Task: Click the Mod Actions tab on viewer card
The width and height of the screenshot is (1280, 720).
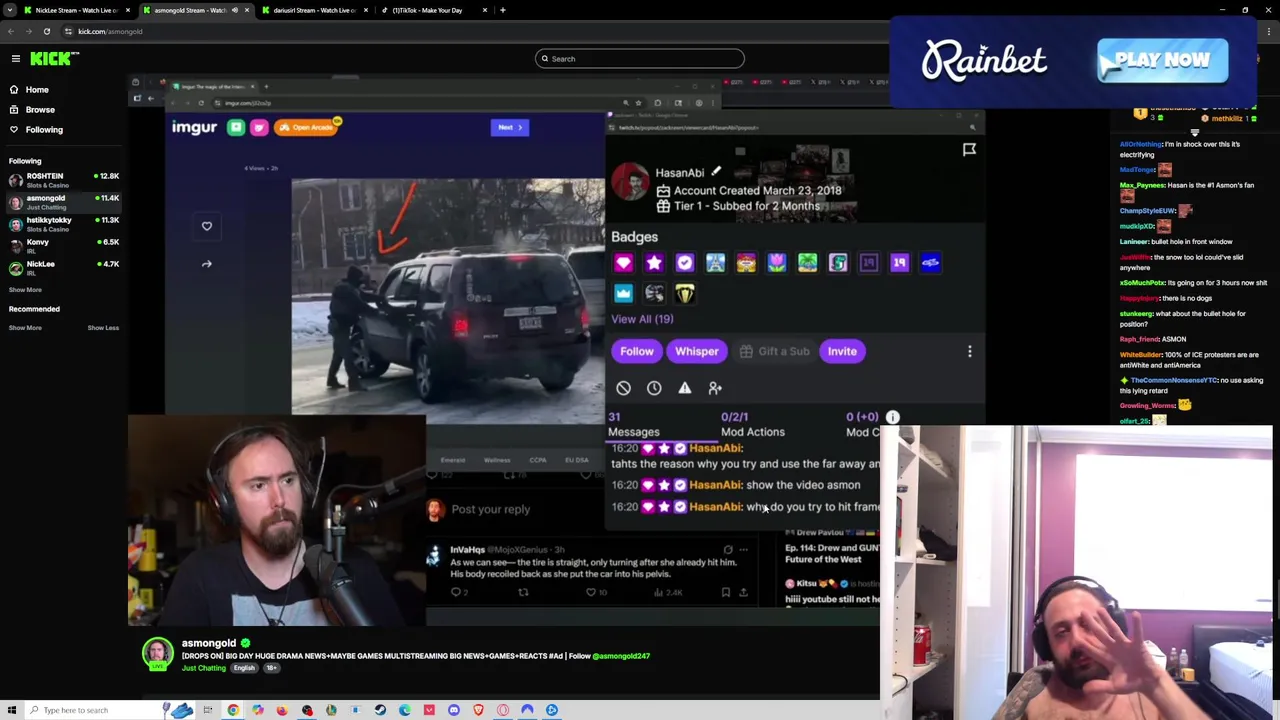Action: [x=752, y=424]
